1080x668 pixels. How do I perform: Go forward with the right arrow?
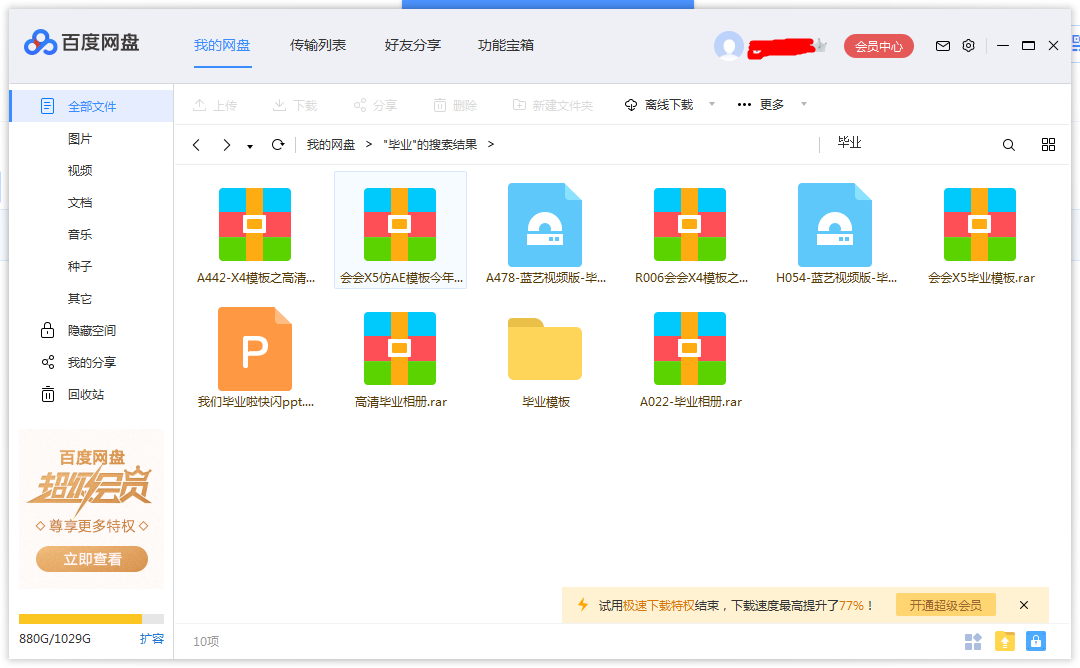[x=226, y=145]
